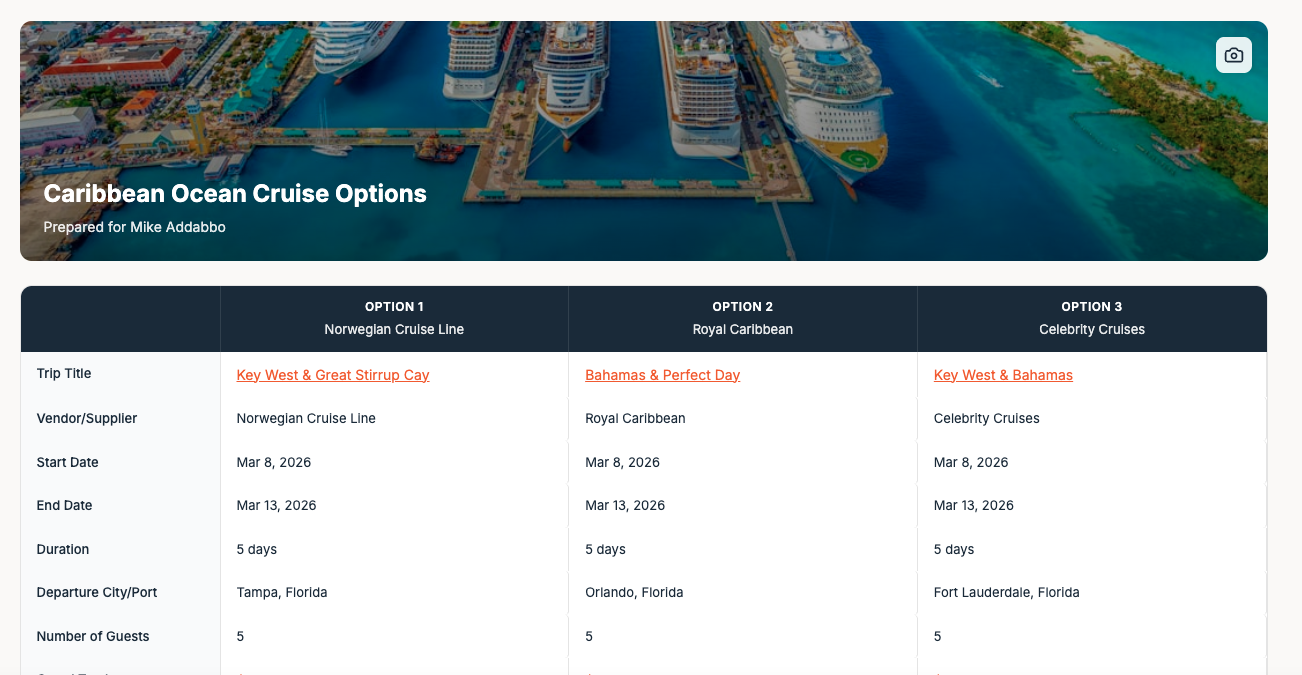Select the Option 3 Celebrity Cruises column header
Image resolution: width=1302 pixels, height=675 pixels.
click(1091, 318)
